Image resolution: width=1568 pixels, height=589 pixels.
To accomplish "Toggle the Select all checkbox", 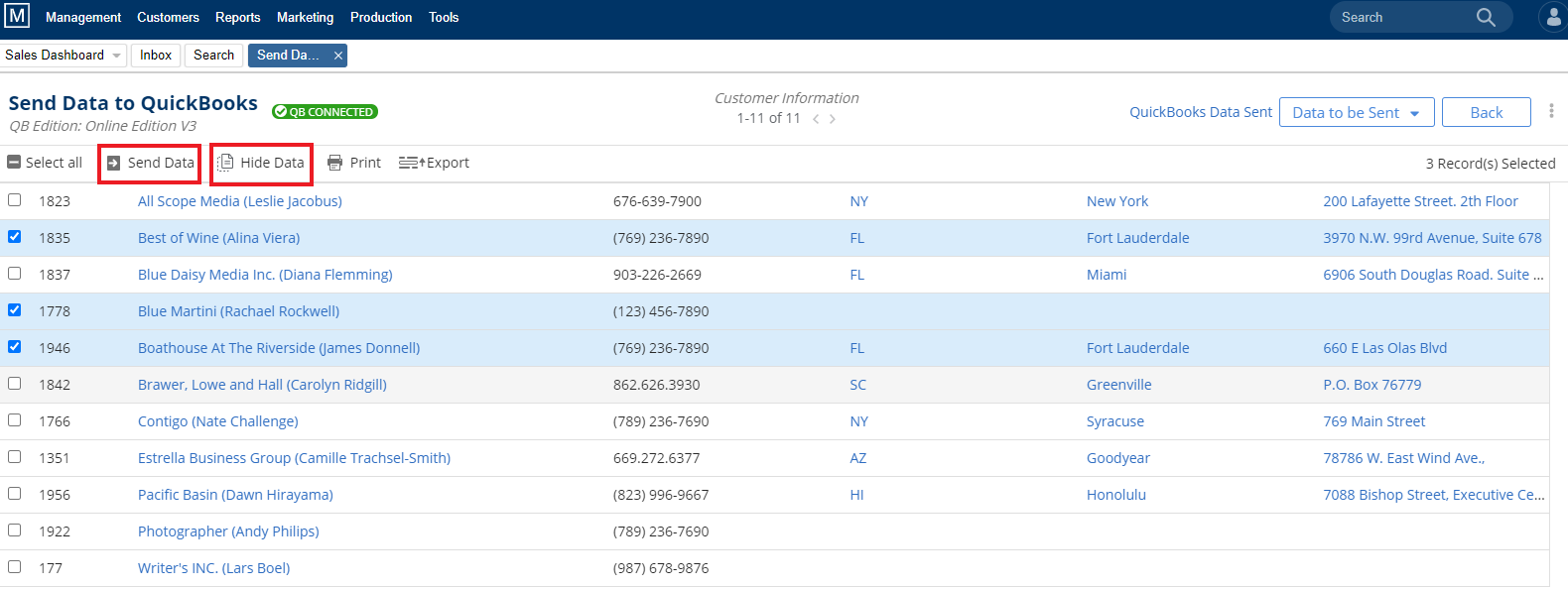I will 14,162.
